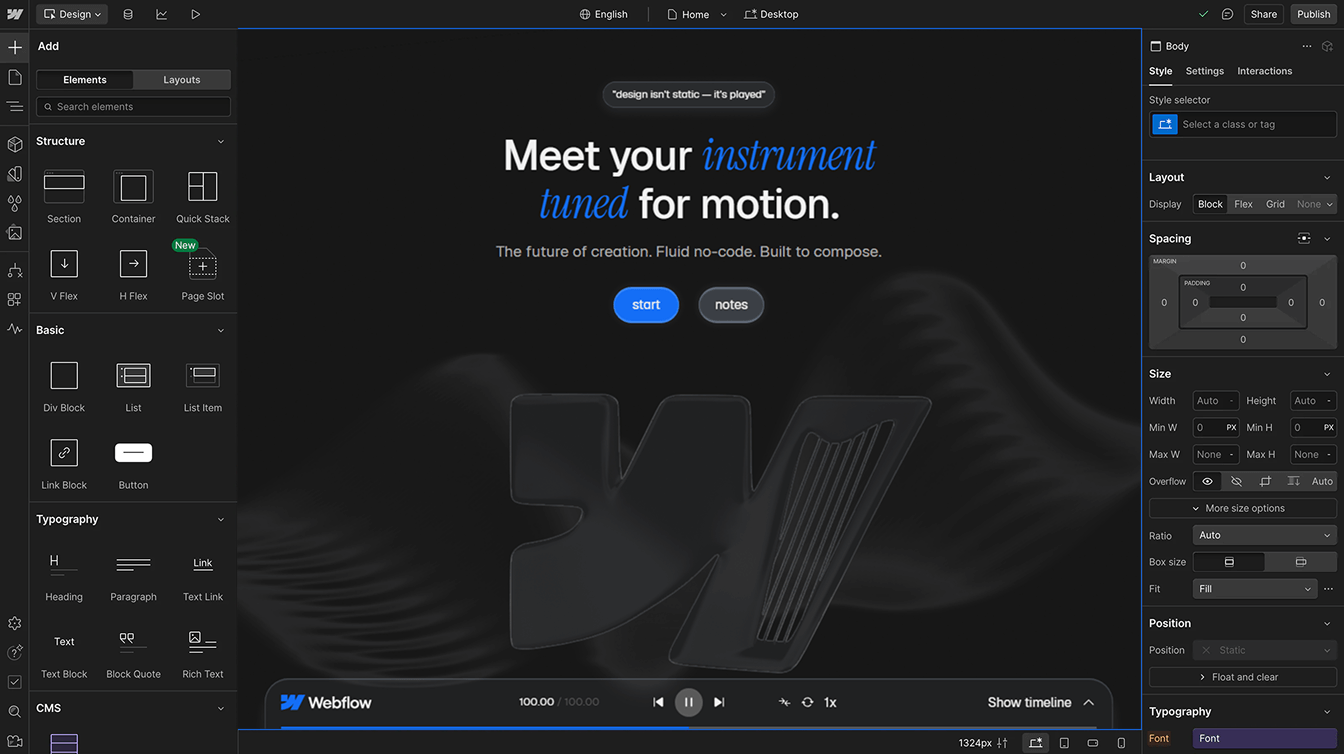Click the green saved status checkmark

[1203, 14]
